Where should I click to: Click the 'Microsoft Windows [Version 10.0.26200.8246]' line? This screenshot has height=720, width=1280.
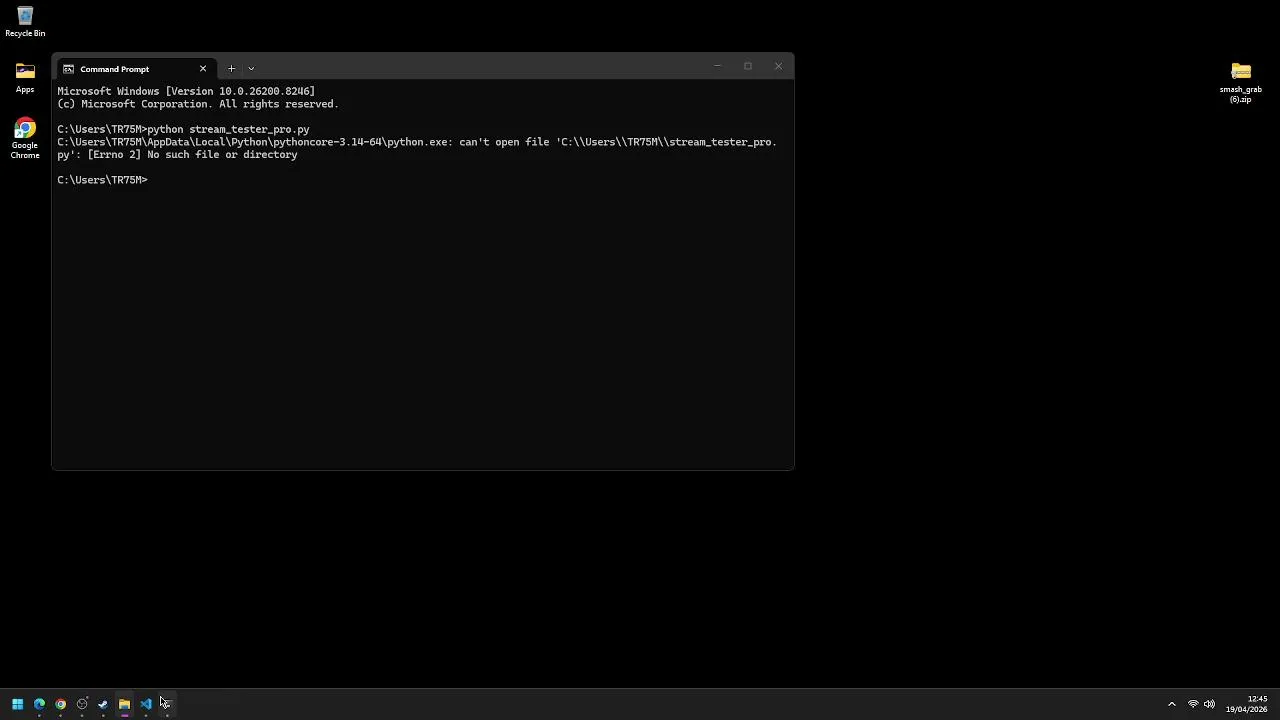pos(186,91)
